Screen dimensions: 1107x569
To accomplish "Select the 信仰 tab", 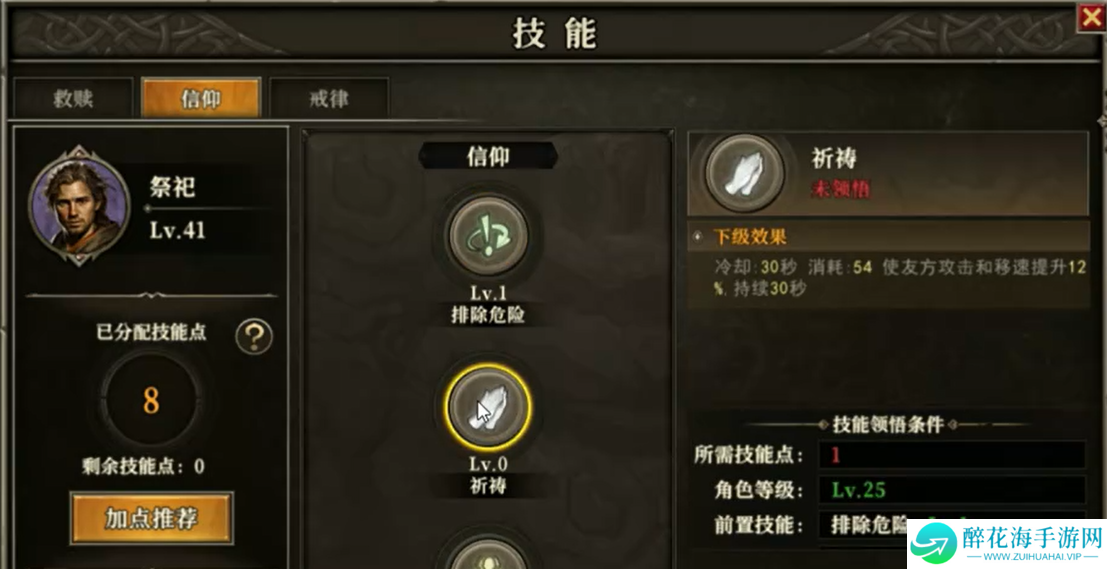I will tap(201, 98).
